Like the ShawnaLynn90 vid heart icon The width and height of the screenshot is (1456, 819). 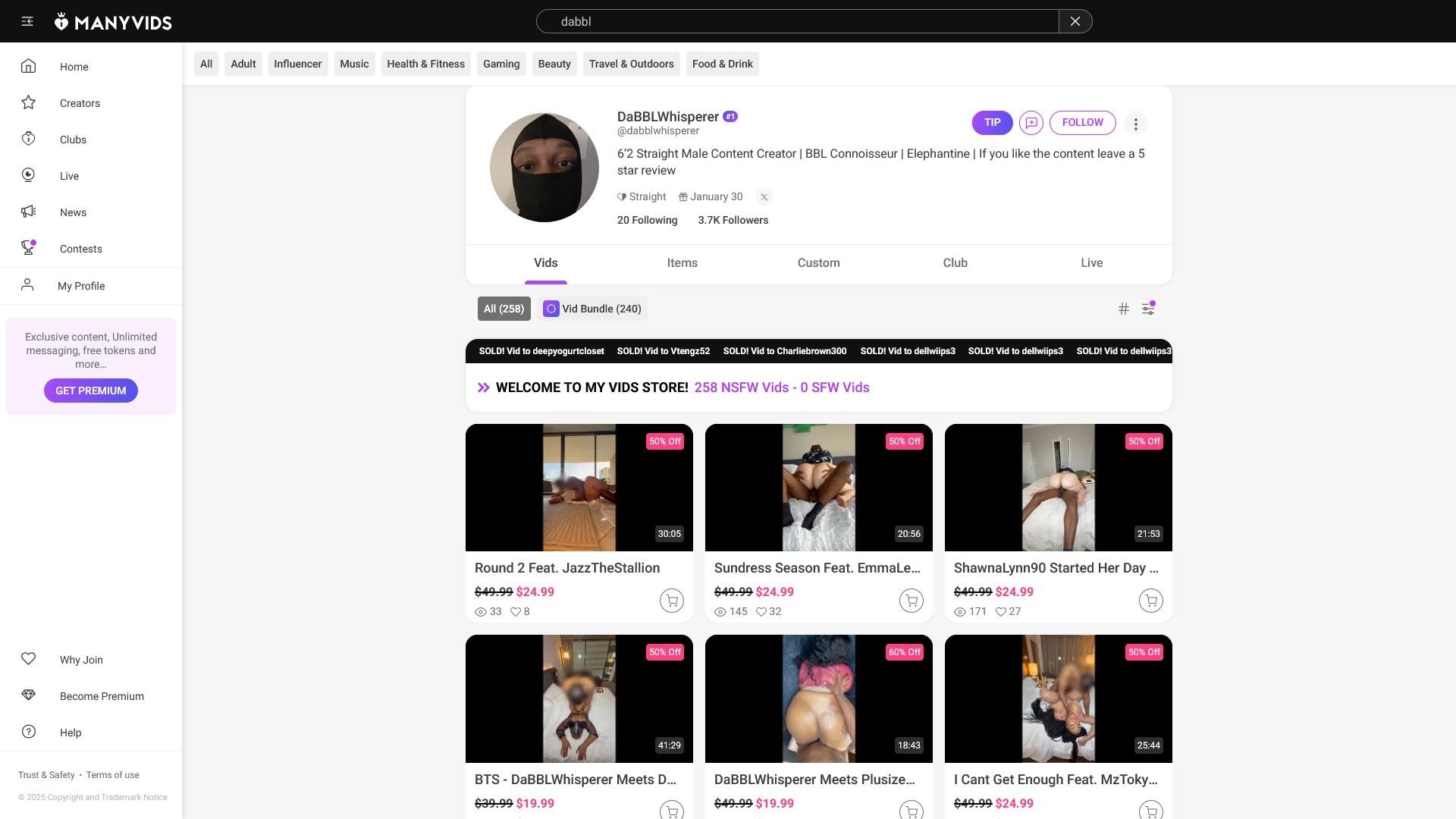coord(1001,612)
